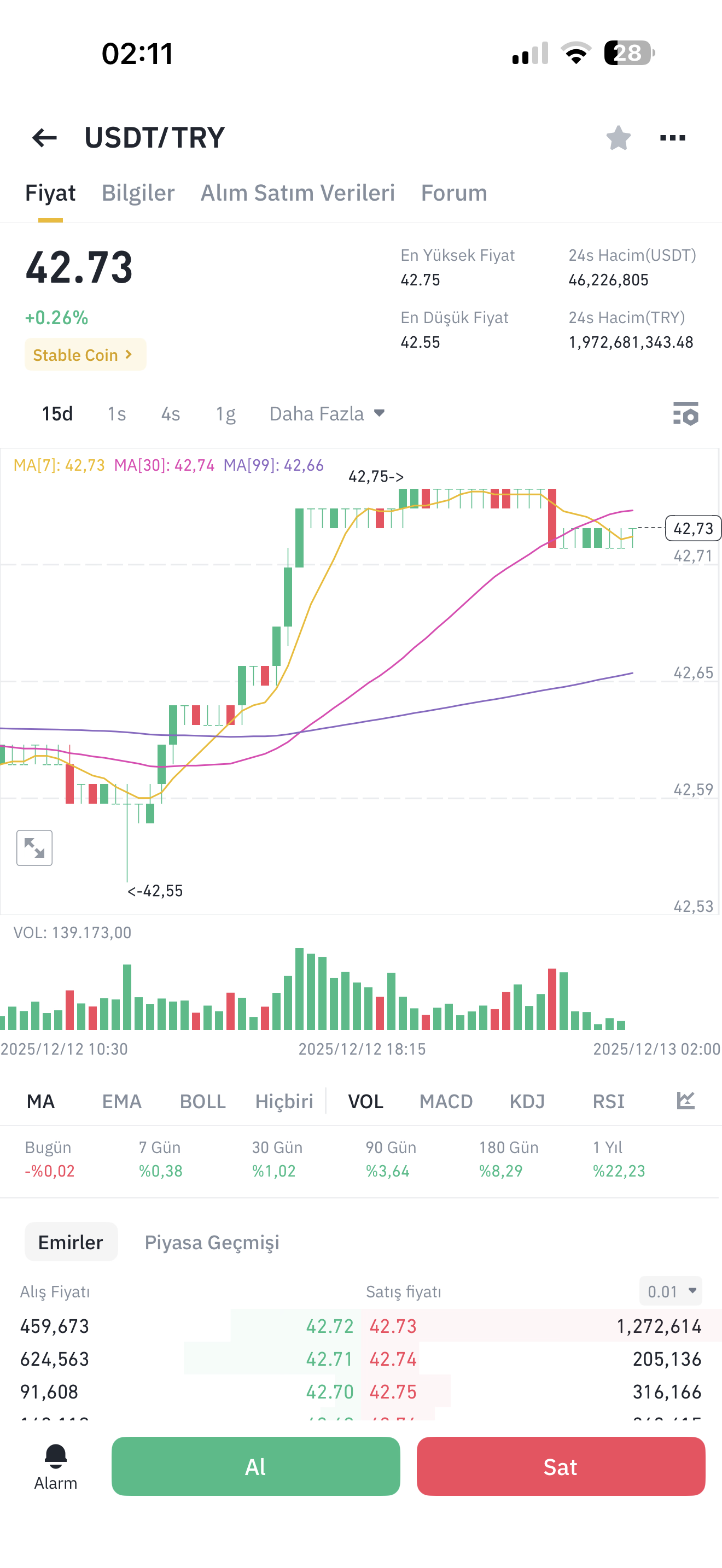Tap the green Al buy button
This screenshot has height=1568, width=722.
[255, 1466]
